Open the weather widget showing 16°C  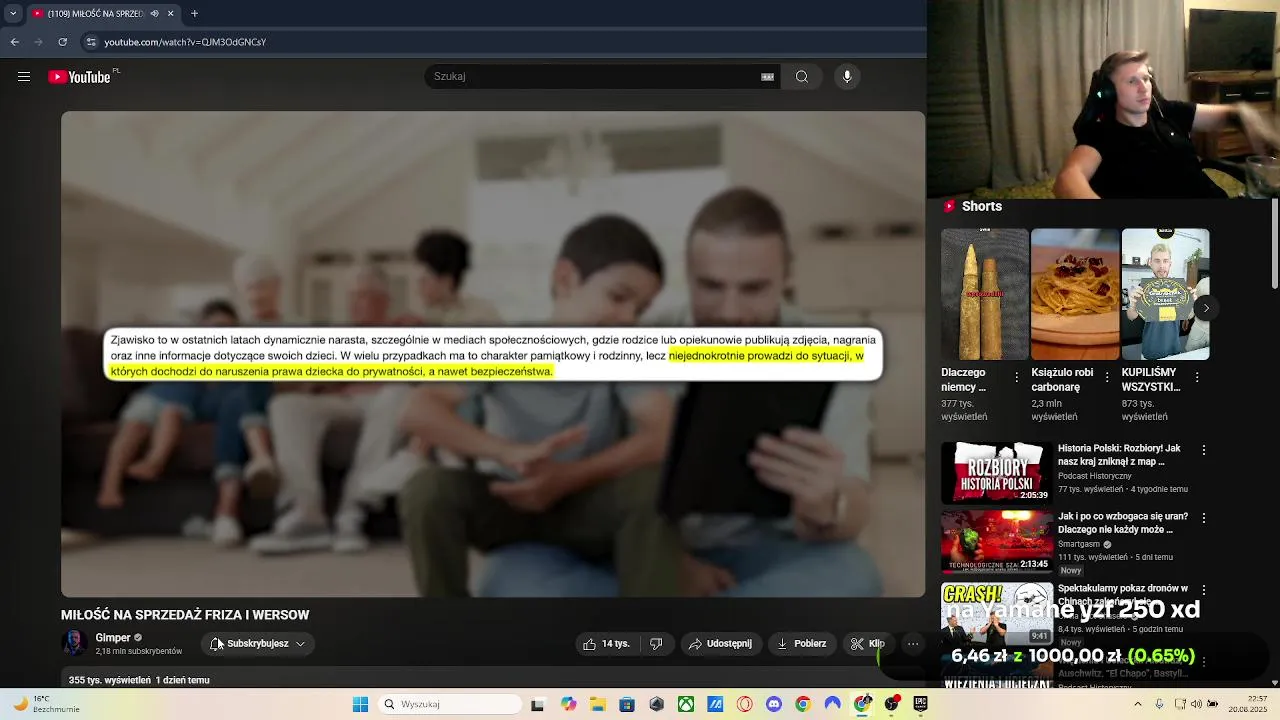[45, 704]
